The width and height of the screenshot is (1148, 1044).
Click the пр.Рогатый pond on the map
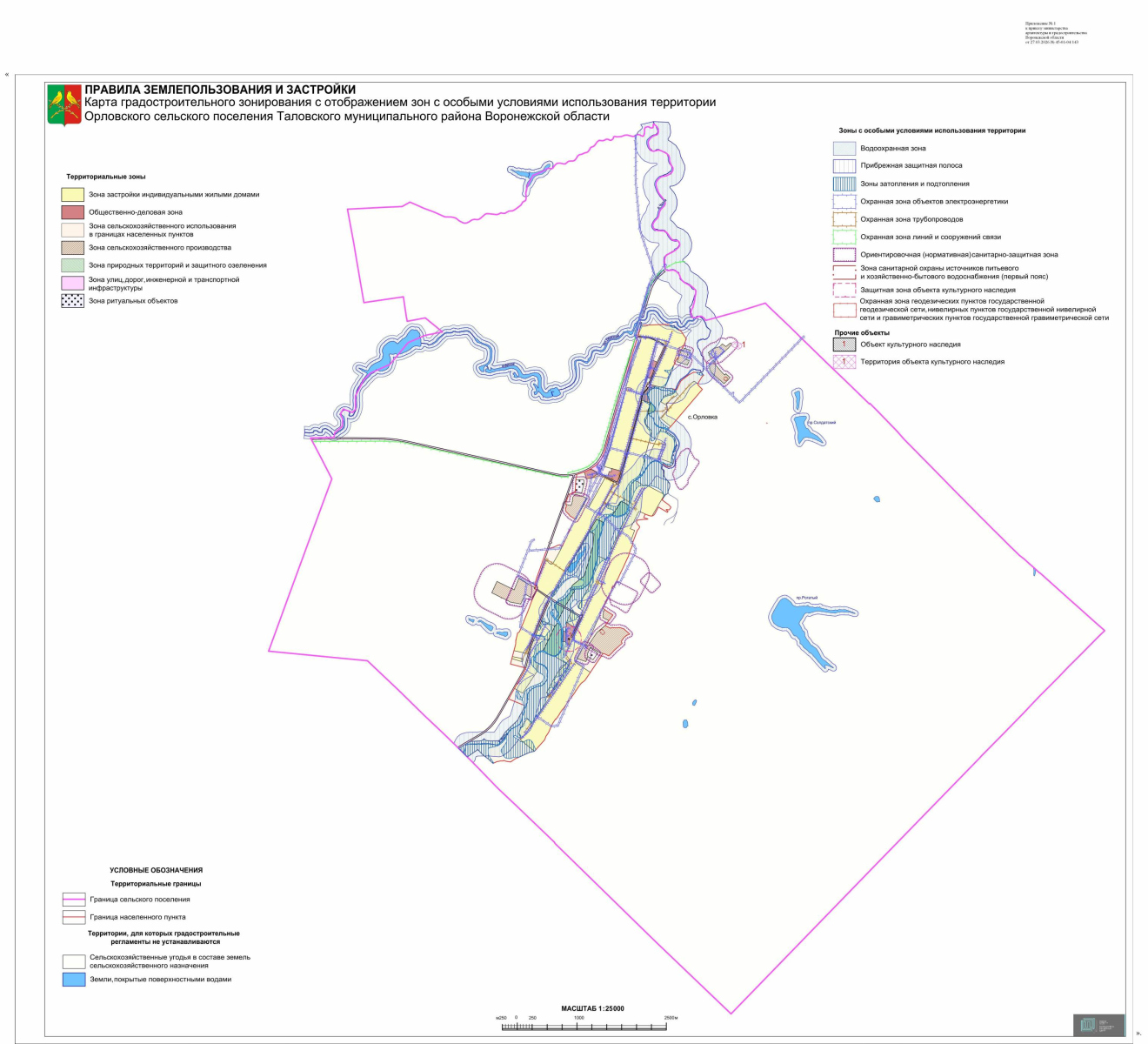pyautogui.click(x=796, y=619)
